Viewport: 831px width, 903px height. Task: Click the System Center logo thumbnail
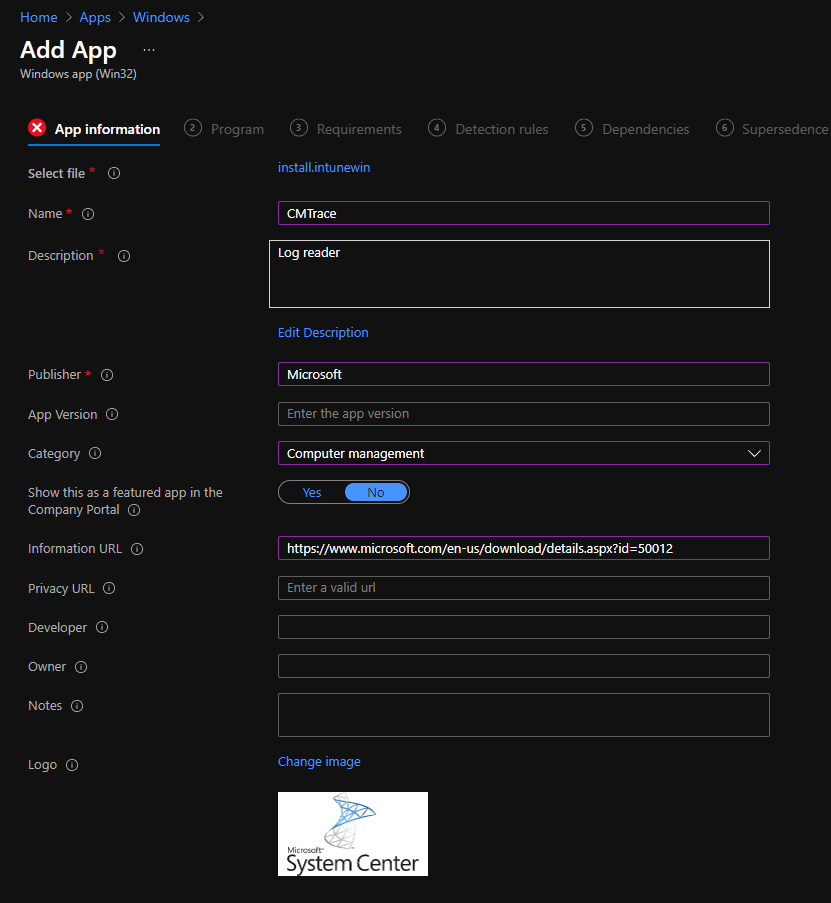point(352,834)
